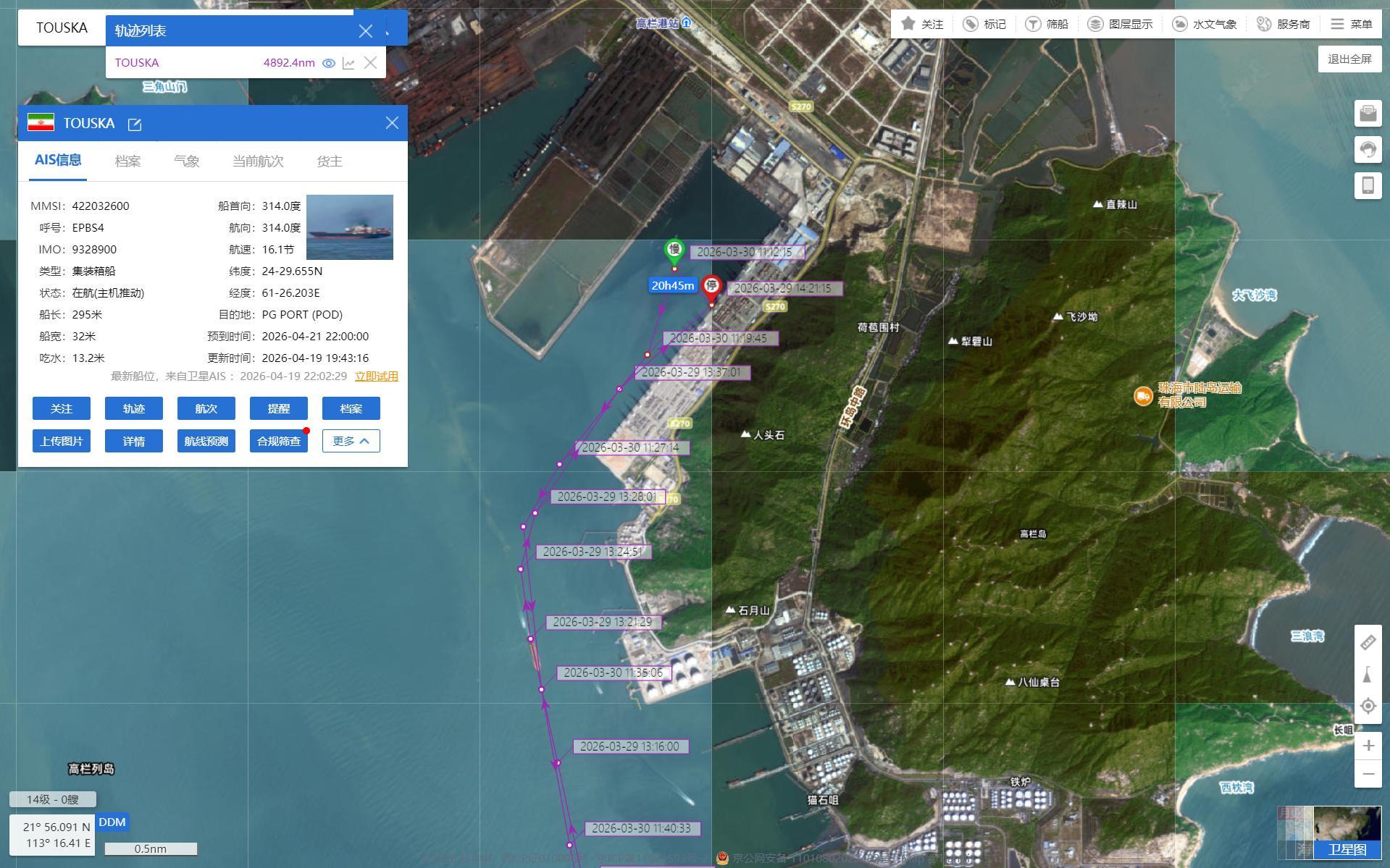The width and height of the screenshot is (1390, 868).
Task: Close the TOUSKA info panel
Action: [x=392, y=123]
